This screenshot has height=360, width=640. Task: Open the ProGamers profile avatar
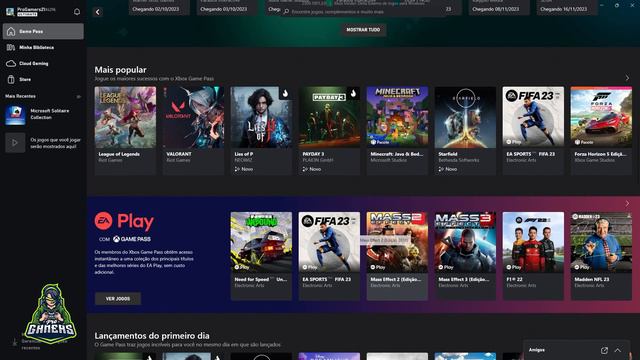10,12
